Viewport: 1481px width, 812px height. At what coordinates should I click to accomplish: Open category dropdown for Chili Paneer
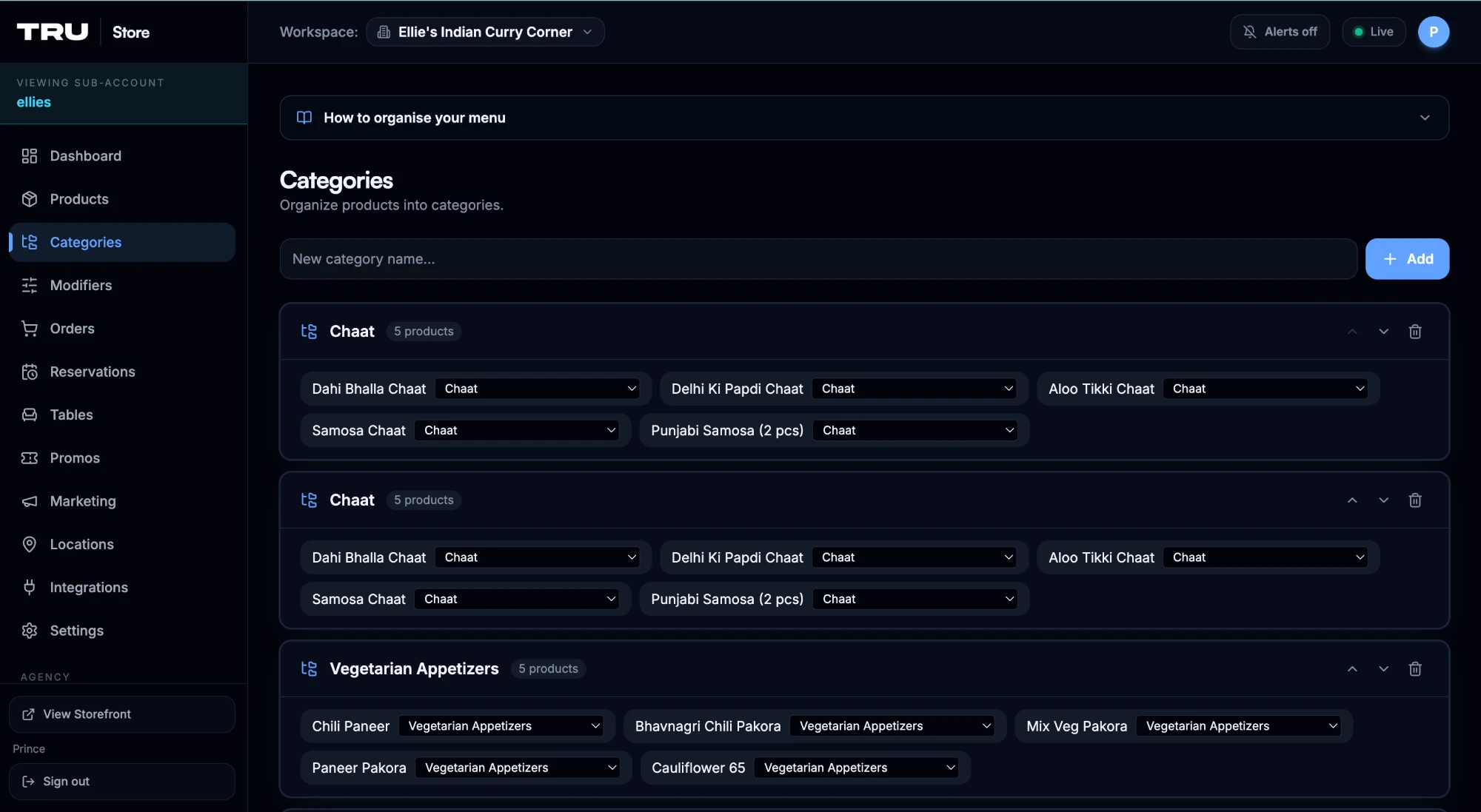(x=501, y=726)
